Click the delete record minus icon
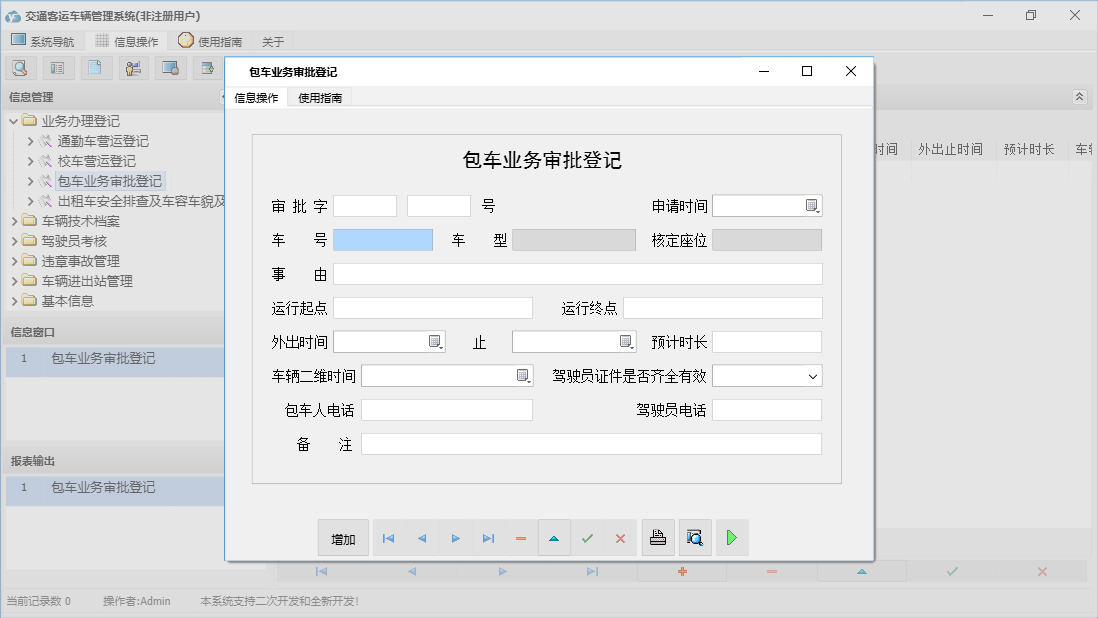The width and height of the screenshot is (1098, 618). click(520, 537)
